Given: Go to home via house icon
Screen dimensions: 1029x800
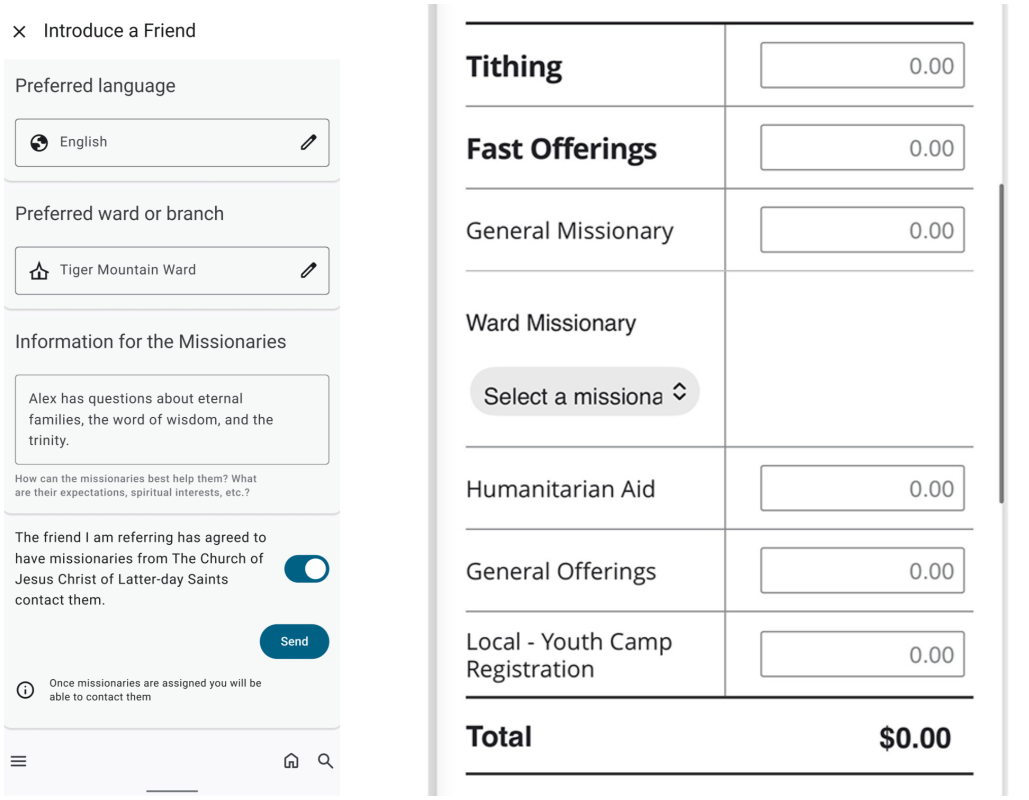Looking at the screenshot, I should 291,761.
